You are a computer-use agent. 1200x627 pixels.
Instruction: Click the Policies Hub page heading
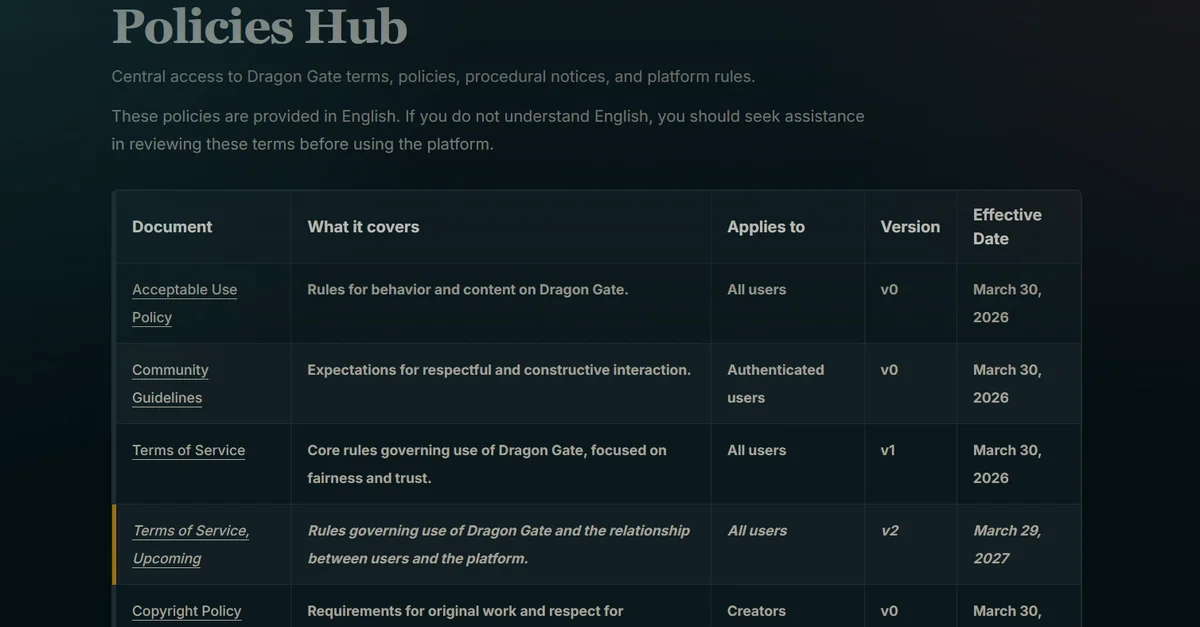pyautogui.click(x=259, y=25)
